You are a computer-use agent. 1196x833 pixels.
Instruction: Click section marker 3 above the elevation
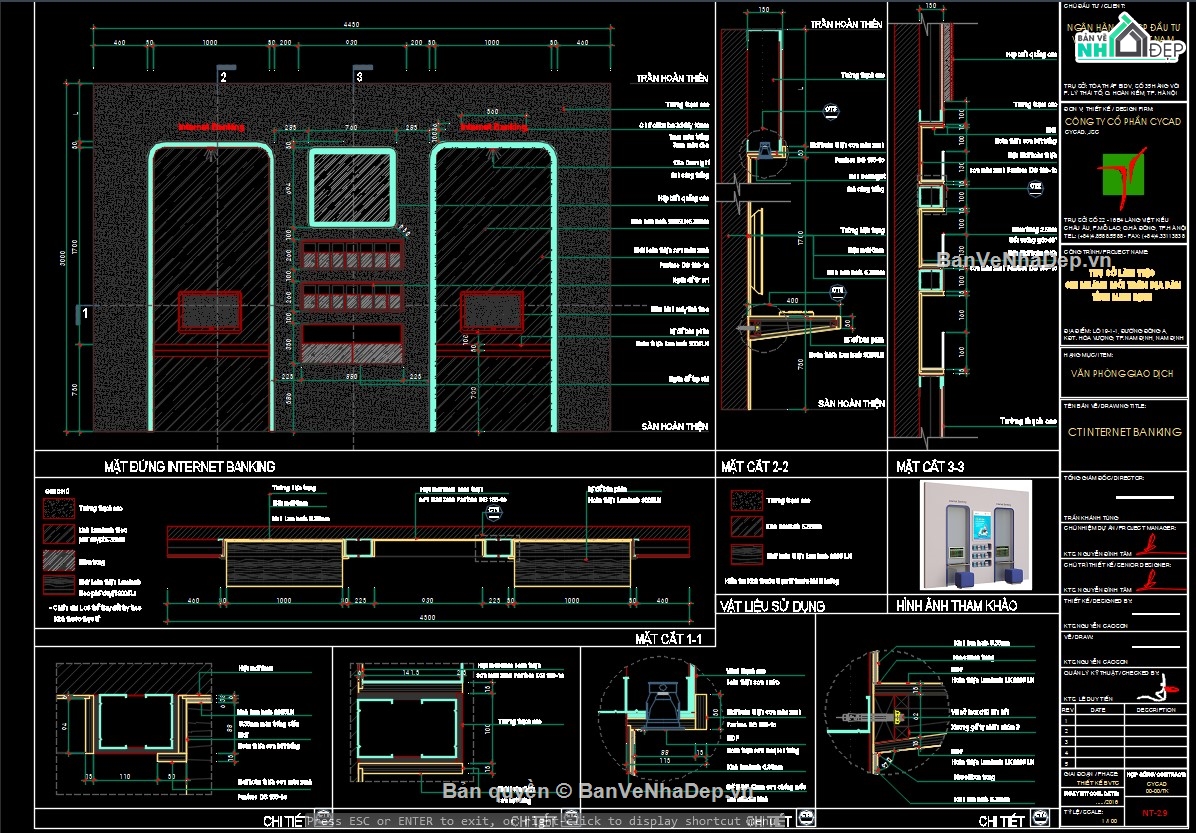coord(359,76)
